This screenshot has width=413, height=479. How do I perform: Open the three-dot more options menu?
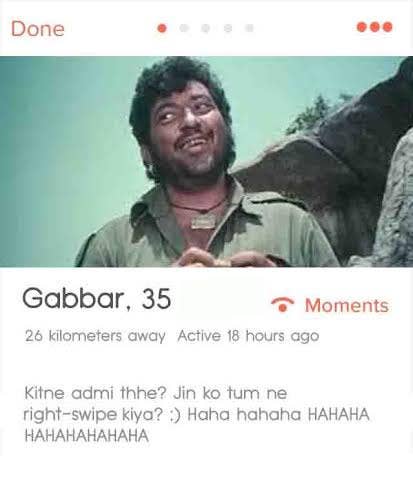pyautogui.click(x=374, y=27)
